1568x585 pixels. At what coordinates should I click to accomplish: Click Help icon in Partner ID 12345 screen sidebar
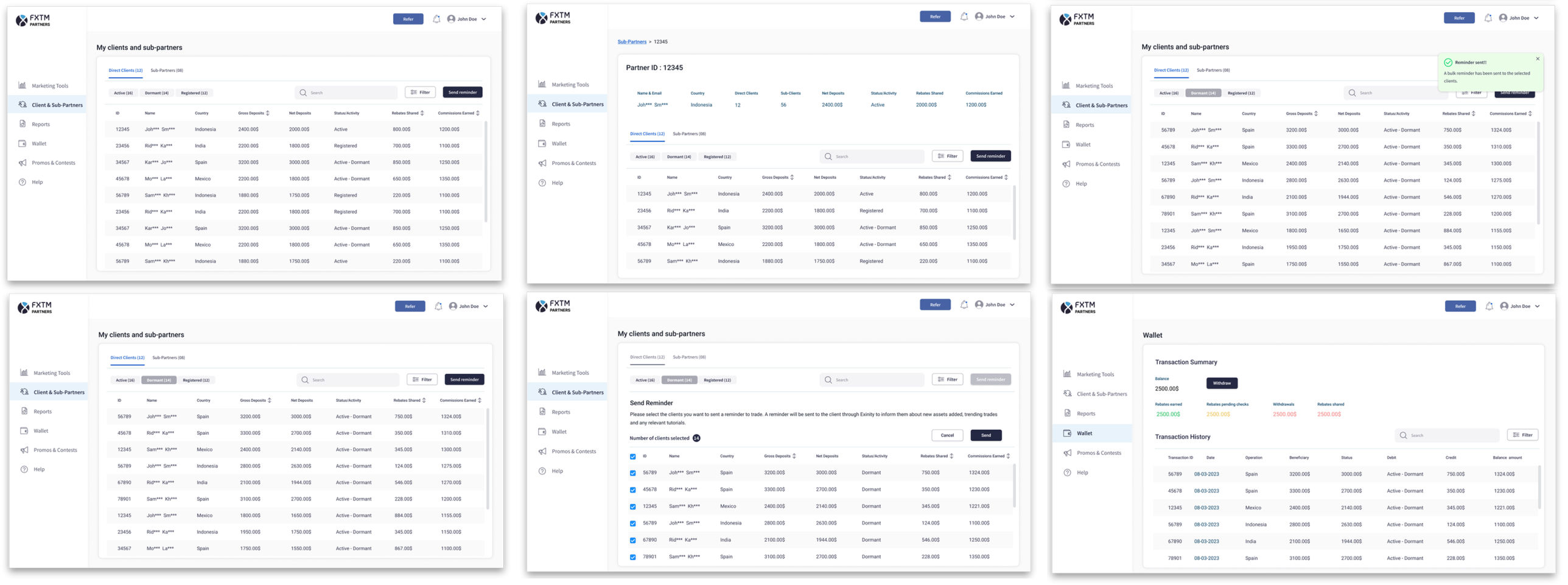(x=542, y=183)
